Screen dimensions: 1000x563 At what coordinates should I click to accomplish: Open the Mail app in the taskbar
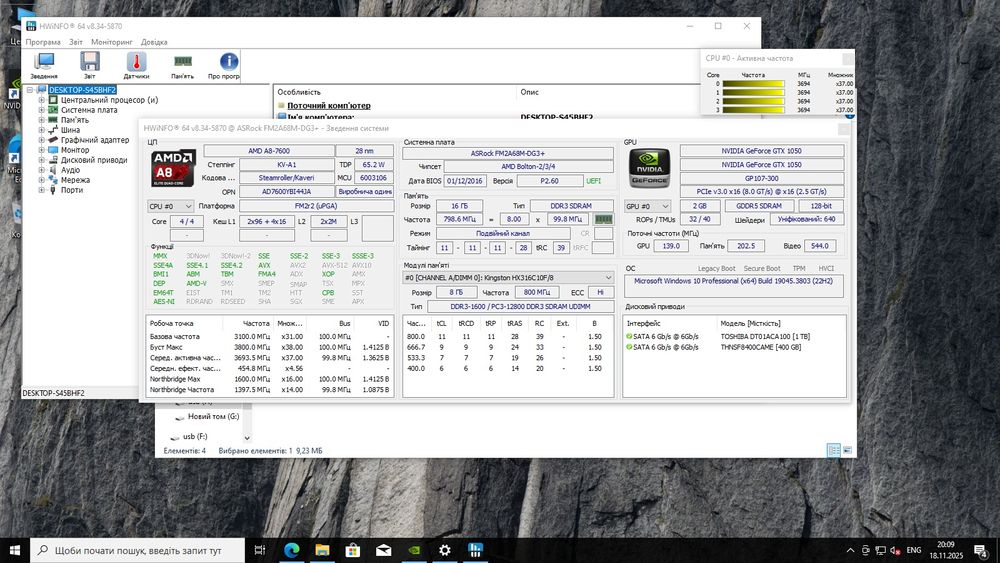tap(383, 550)
